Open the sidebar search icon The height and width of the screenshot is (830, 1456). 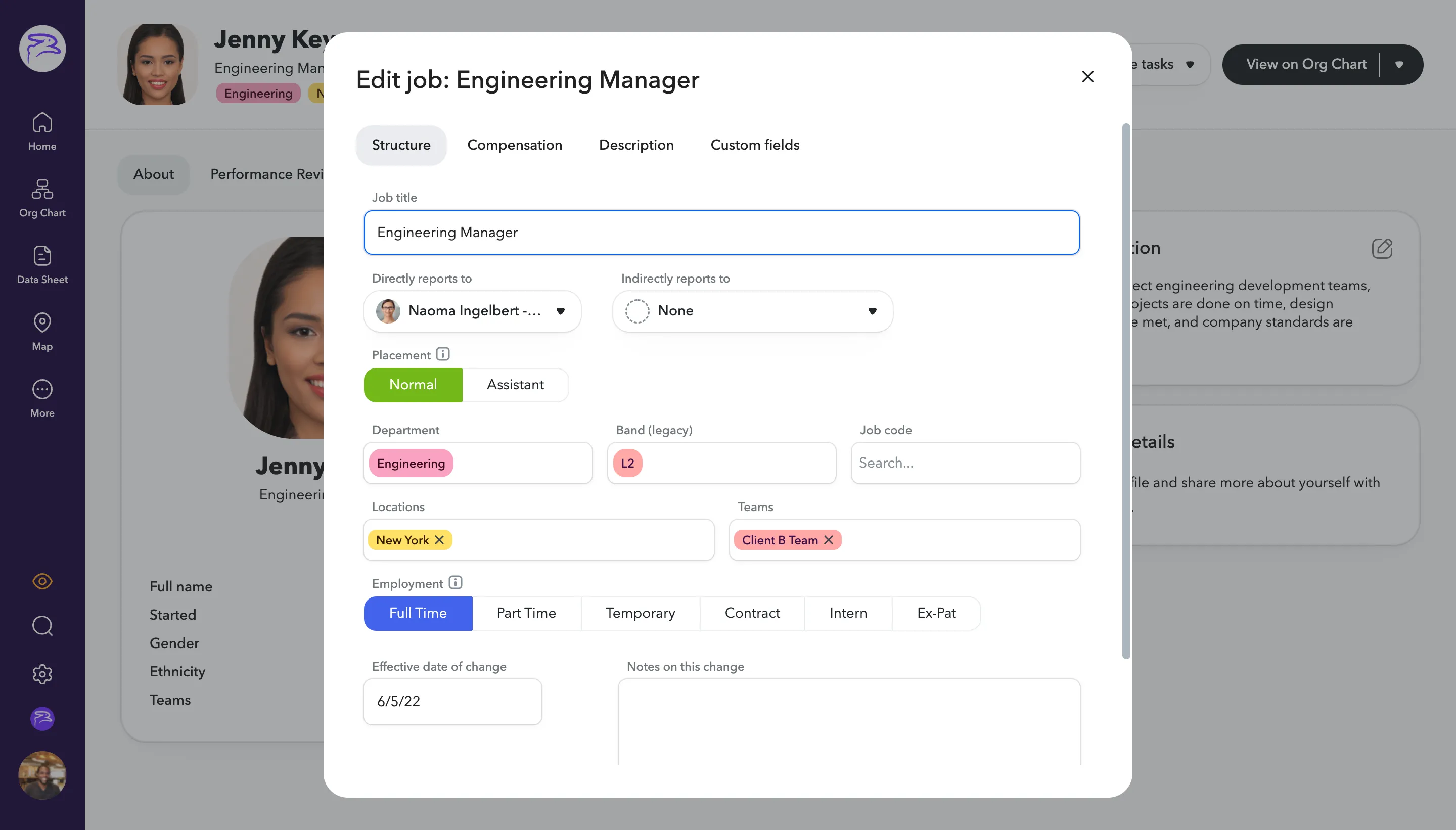click(42, 625)
